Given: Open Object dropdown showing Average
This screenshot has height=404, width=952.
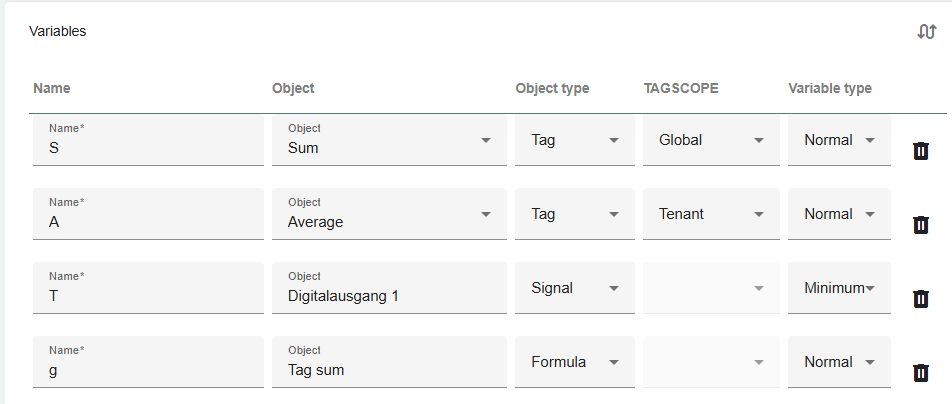Looking at the screenshot, I should click(x=389, y=215).
